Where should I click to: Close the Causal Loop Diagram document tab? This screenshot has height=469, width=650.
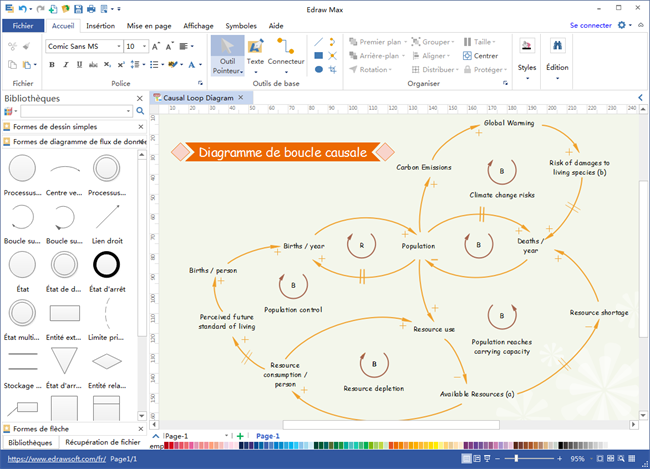pyautogui.click(x=240, y=98)
